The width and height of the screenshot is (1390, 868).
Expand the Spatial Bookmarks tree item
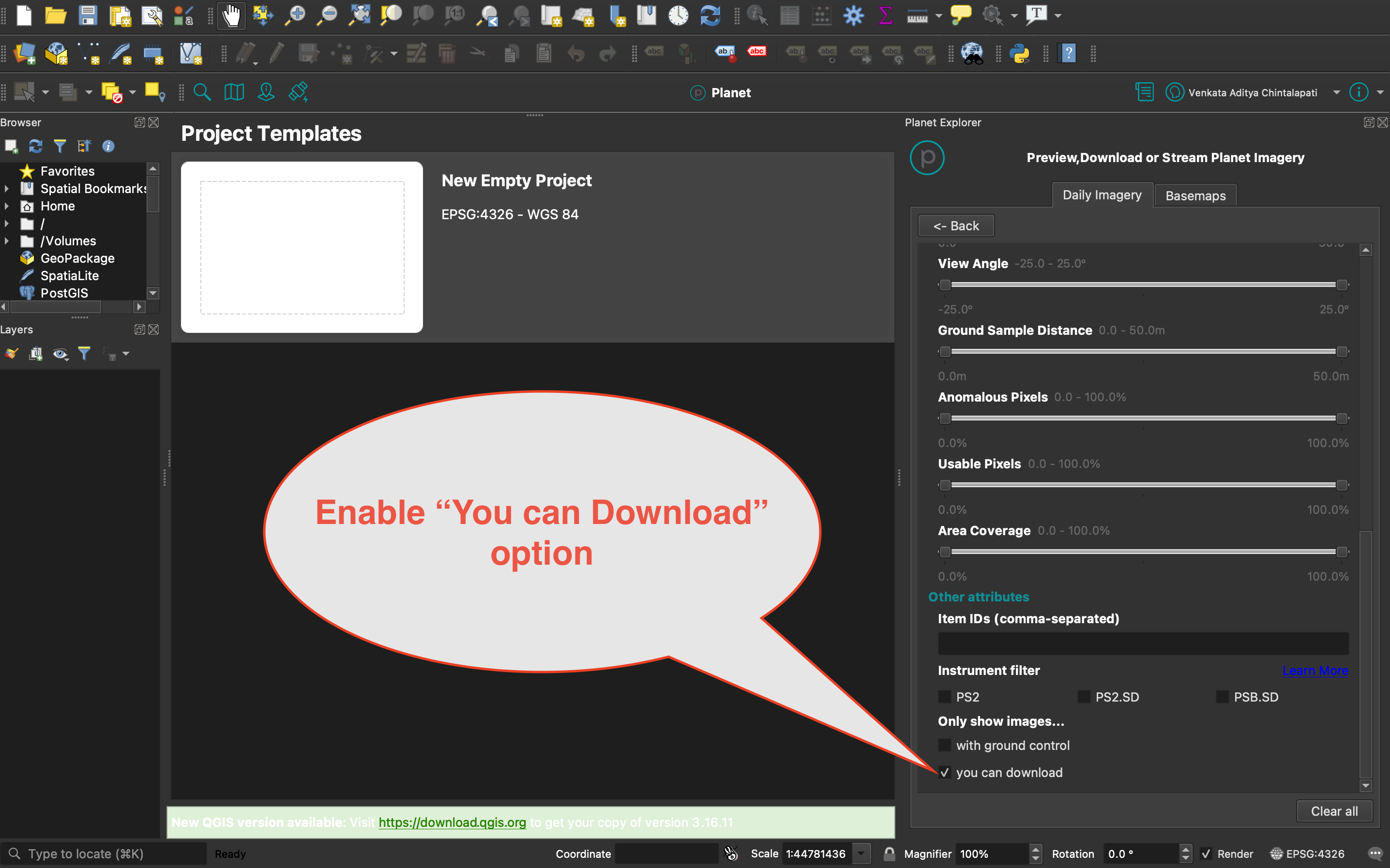(x=6, y=188)
